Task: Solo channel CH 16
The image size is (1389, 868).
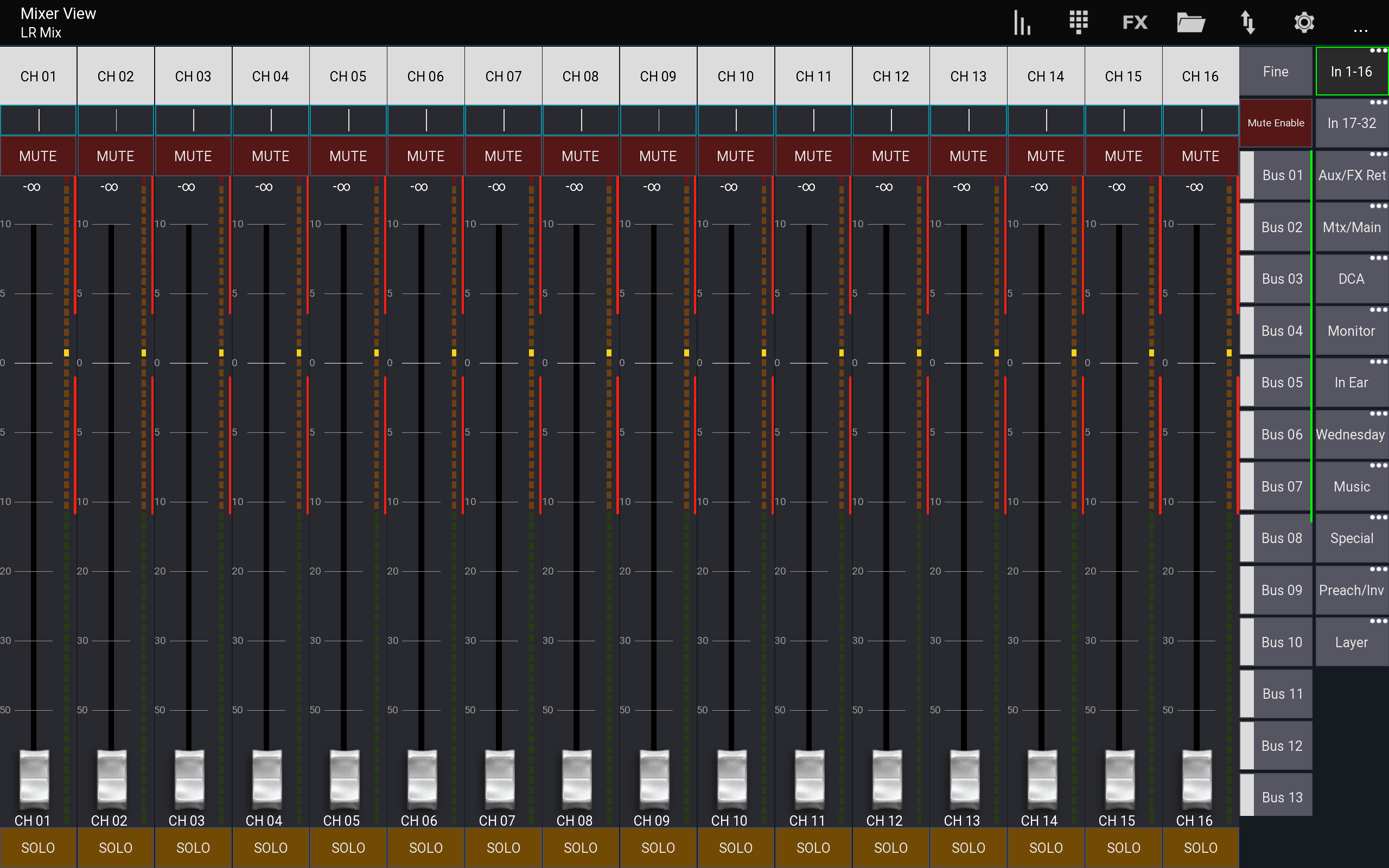Action: click(1201, 848)
